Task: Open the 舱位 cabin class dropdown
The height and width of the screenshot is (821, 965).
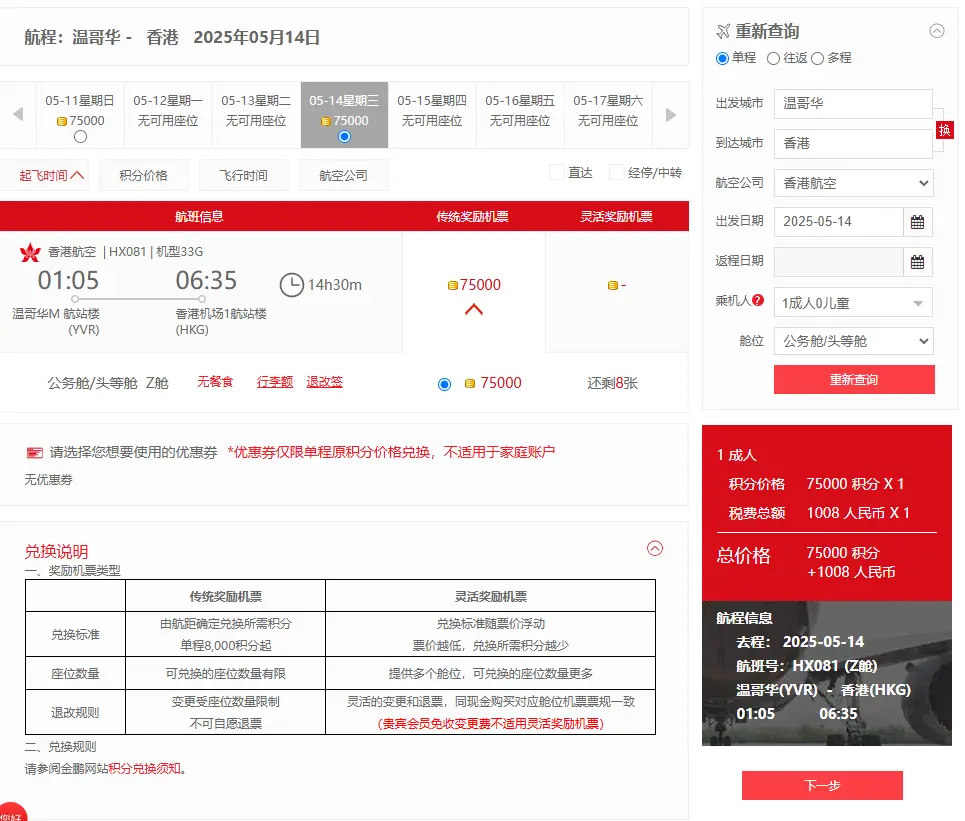Action: click(x=853, y=341)
